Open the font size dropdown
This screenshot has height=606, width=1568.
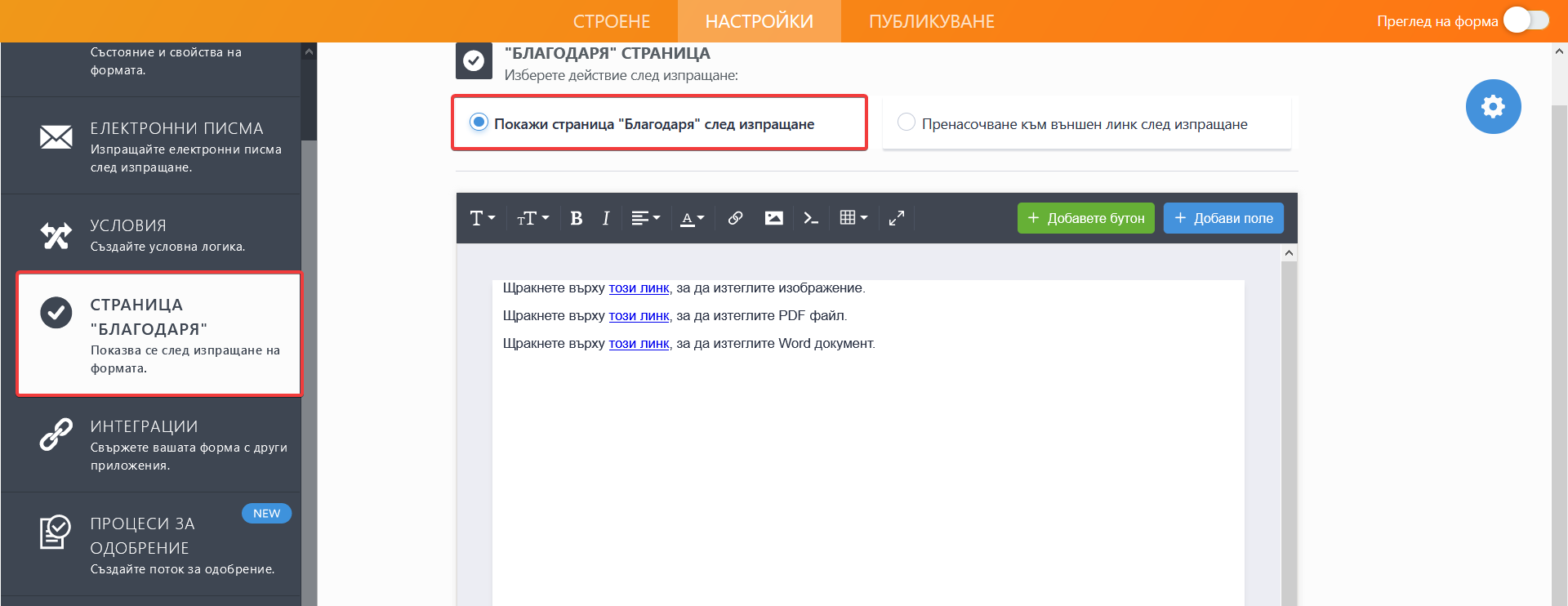(x=532, y=218)
